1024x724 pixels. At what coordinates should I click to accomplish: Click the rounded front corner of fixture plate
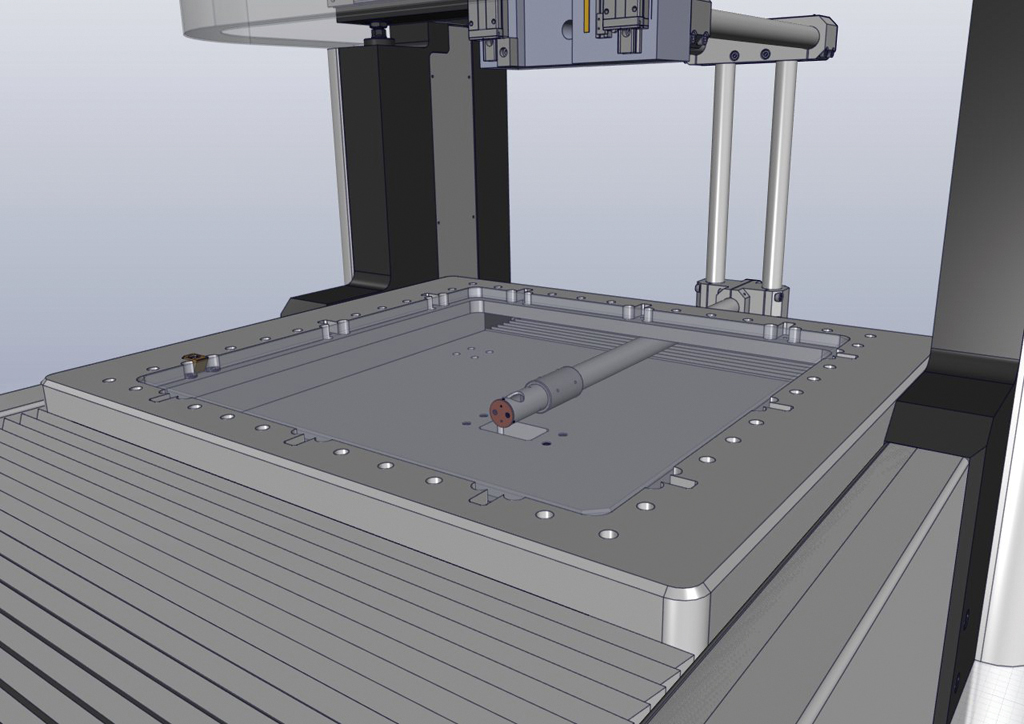(x=686, y=610)
